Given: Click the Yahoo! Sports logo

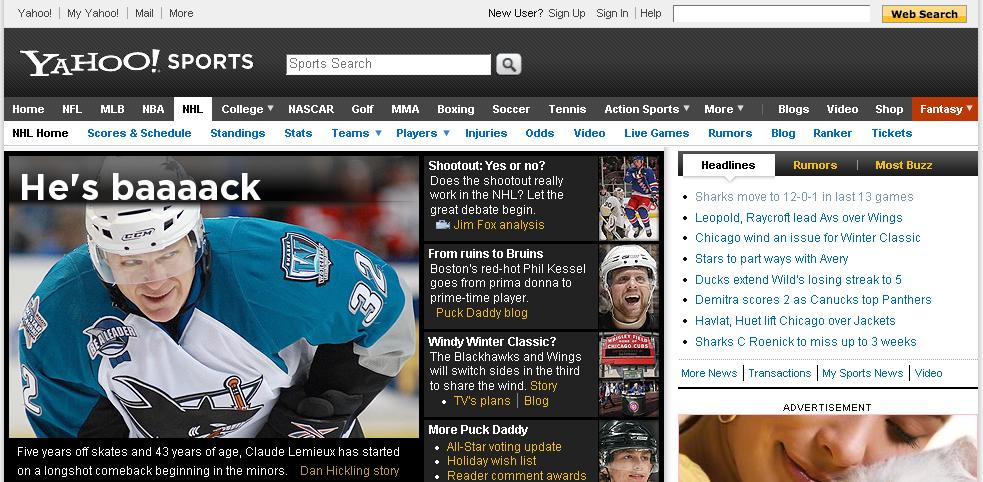Looking at the screenshot, I should [x=137, y=62].
